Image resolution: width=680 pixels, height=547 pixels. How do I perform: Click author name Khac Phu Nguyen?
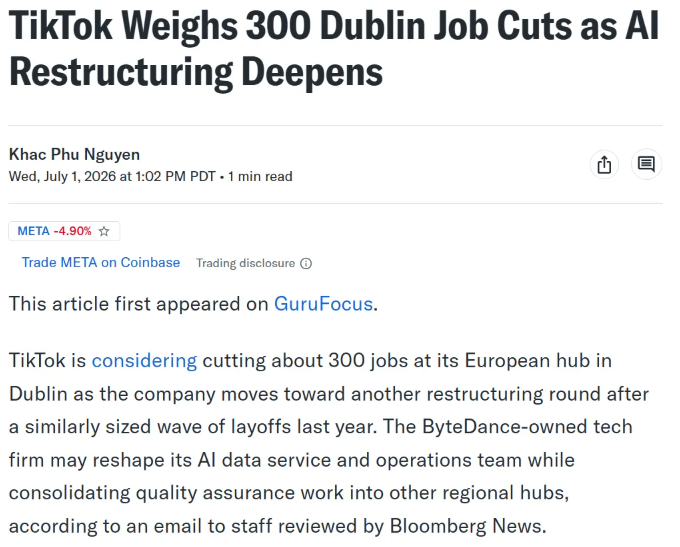point(74,154)
